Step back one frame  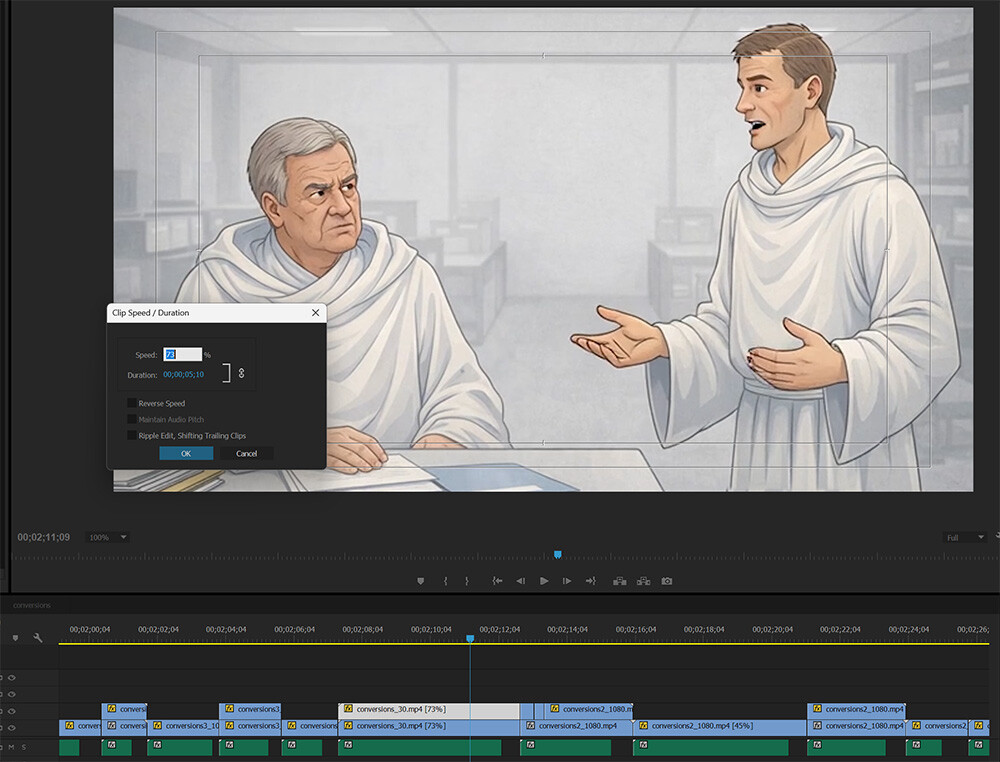(520, 581)
